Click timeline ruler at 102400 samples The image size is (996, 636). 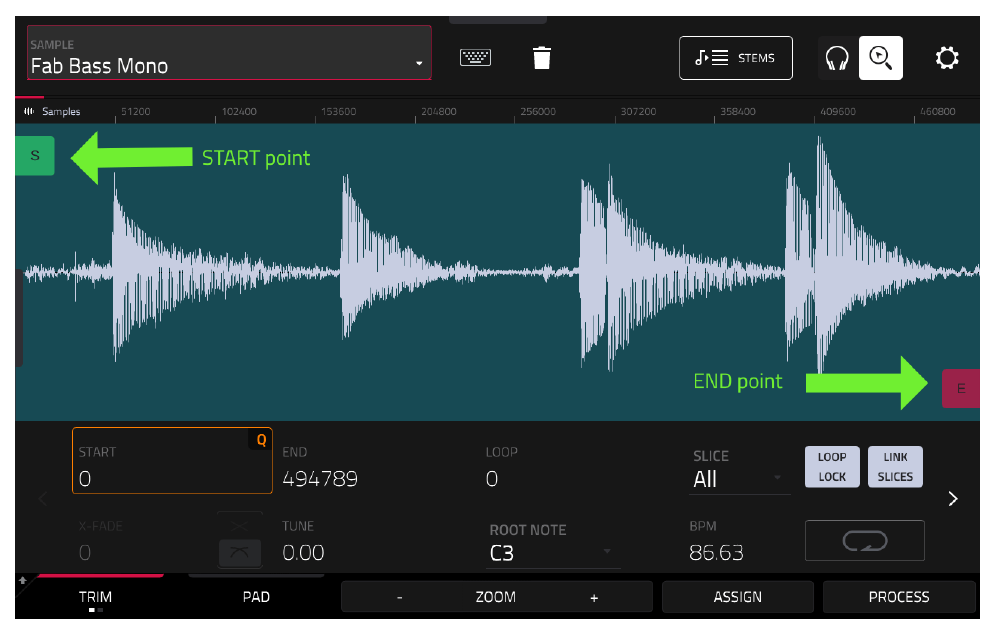coord(239,112)
